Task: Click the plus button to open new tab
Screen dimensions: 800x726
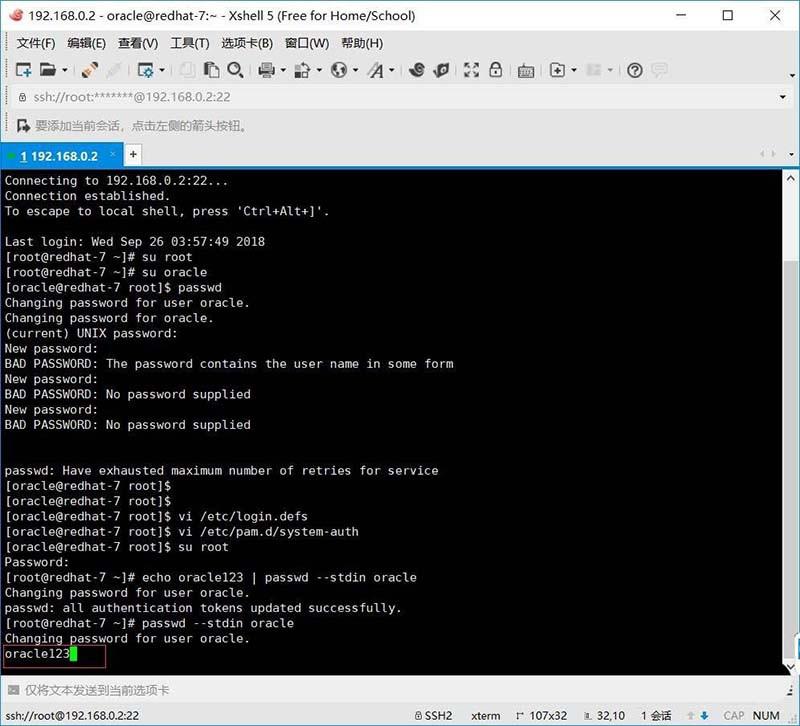Action: tap(132, 156)
